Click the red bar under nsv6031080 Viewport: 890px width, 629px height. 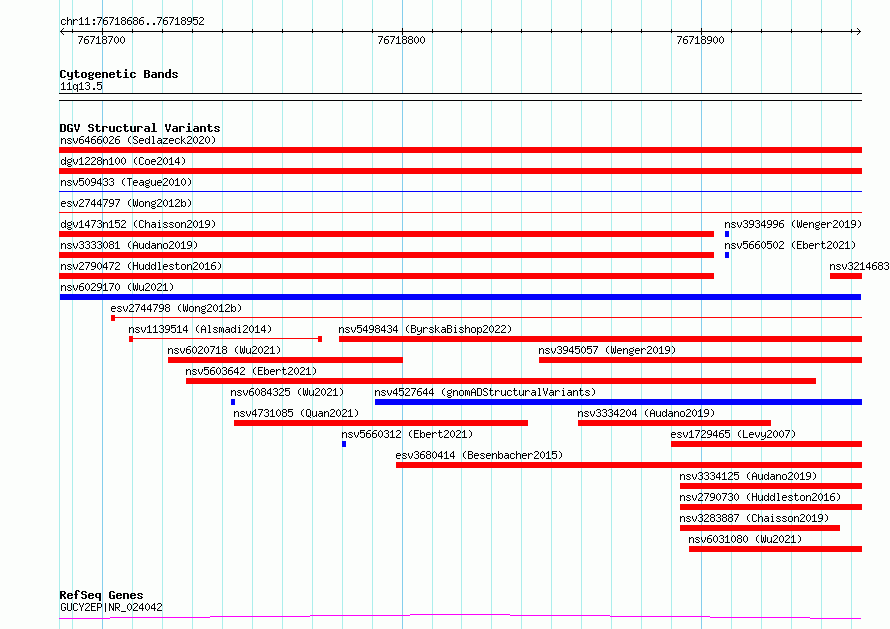pos(775,549)
